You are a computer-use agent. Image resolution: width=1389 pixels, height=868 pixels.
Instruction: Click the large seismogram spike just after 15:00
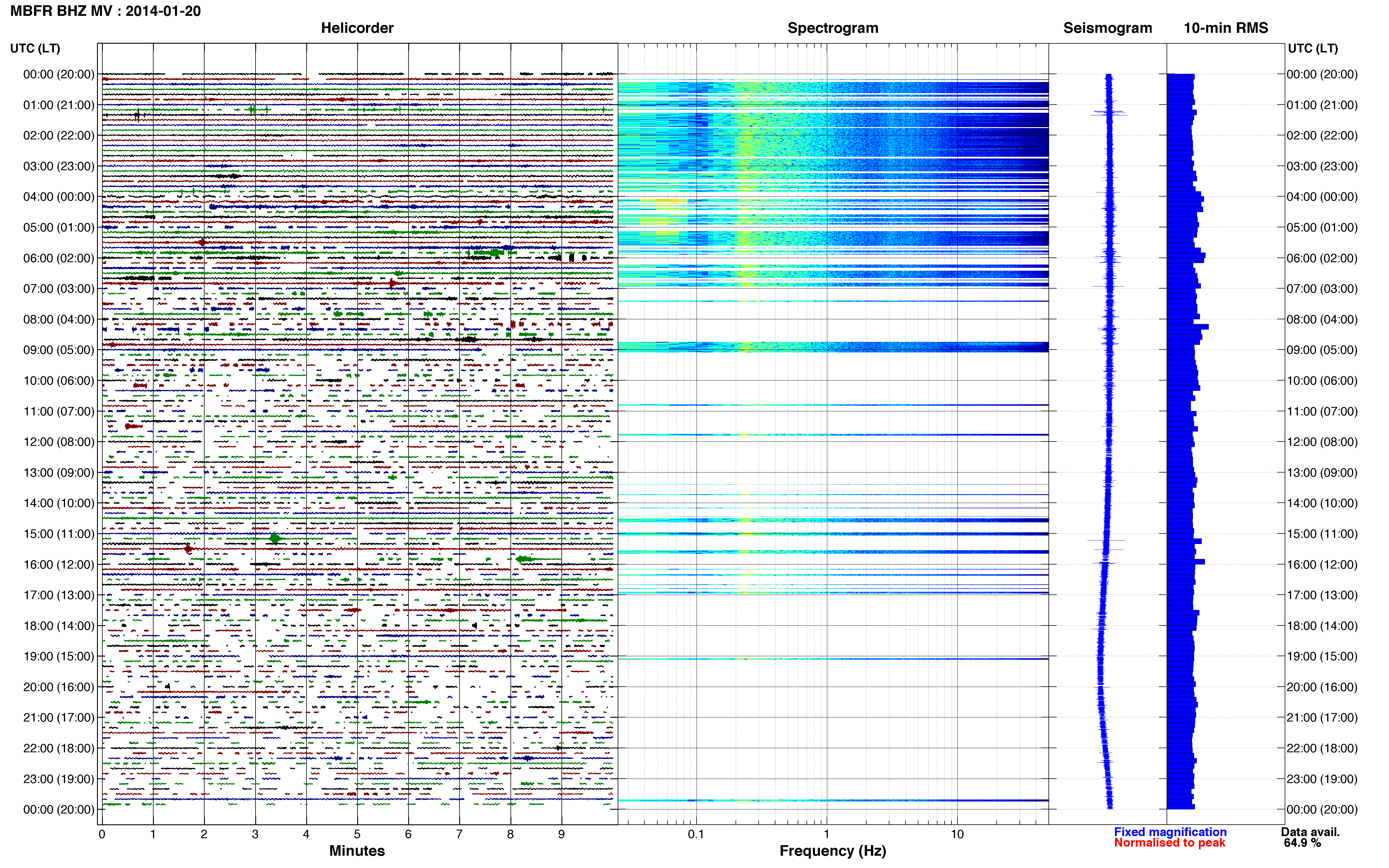[x=1106, y=540]
